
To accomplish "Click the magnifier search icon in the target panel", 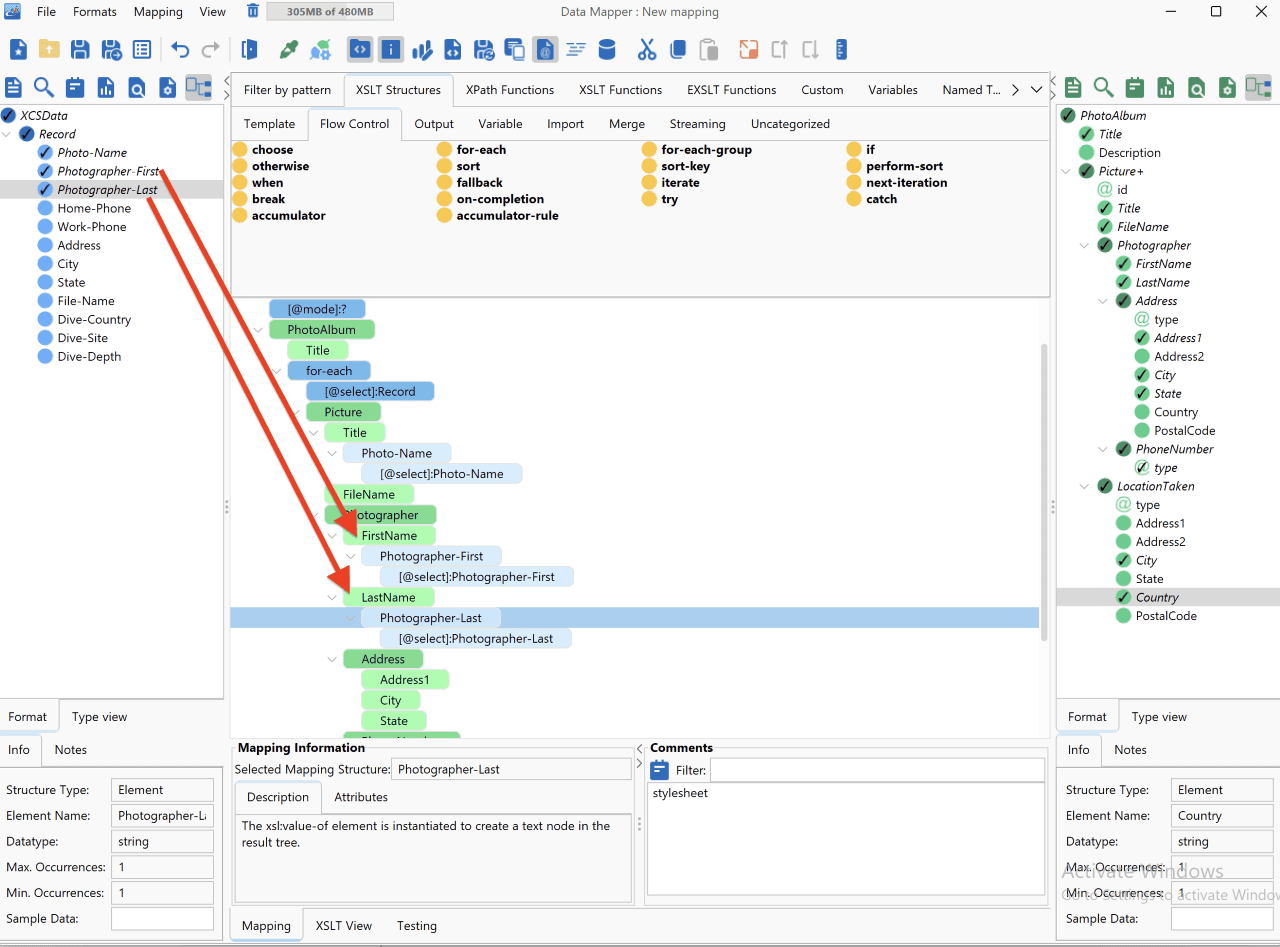I will pyautogui.click(x=1103, y=87).
